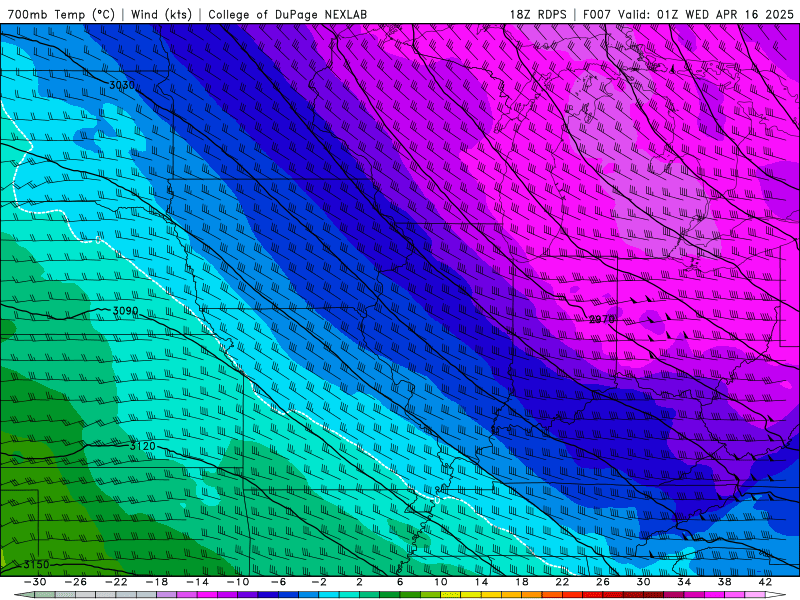Click the -6 color scale tick label

click(x=278, y=582)
